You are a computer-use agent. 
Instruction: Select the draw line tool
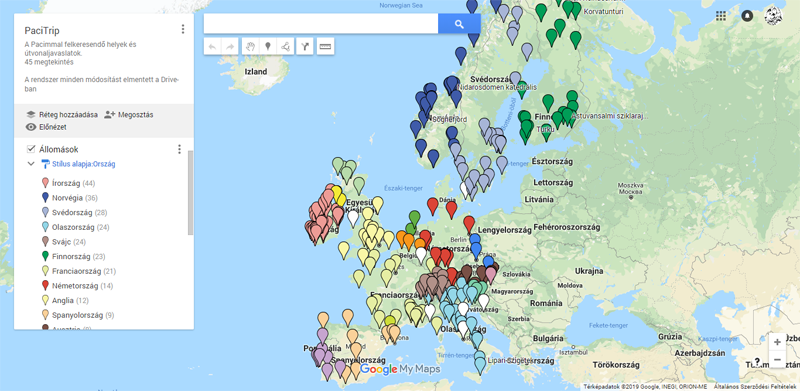286,46
